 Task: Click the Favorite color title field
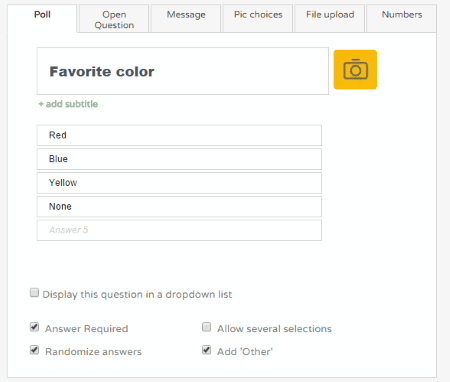(183, 71)
